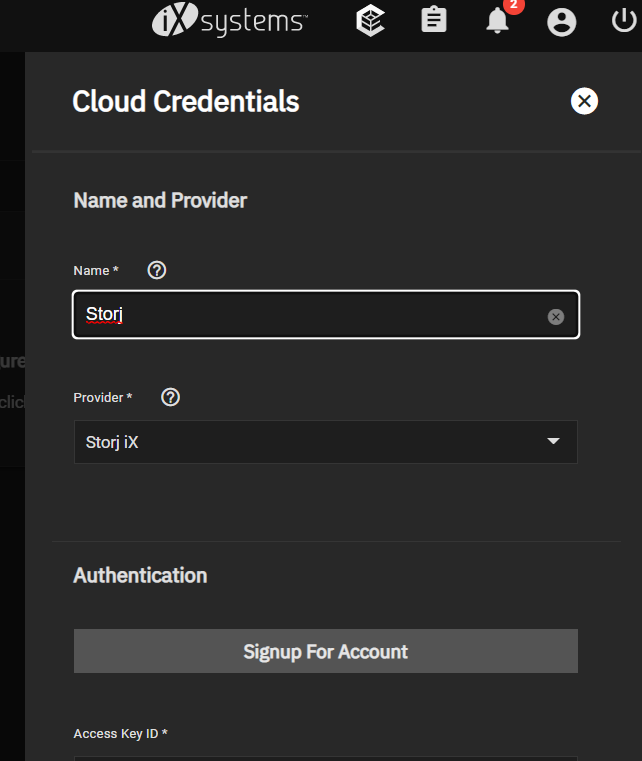642x761 pixels.
Task: Click the Access Key ID label
Action: point(120,733)
